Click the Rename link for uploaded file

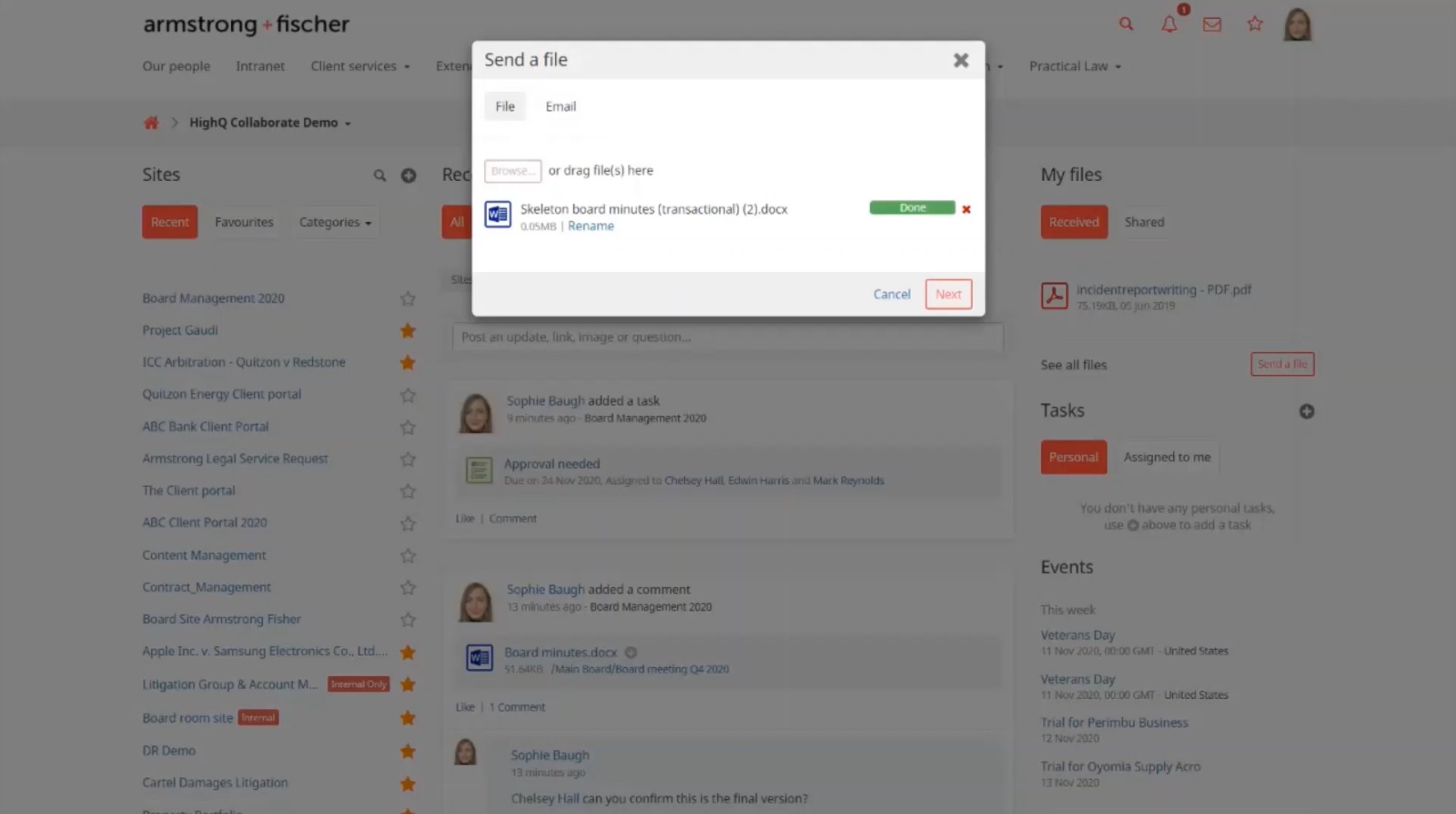click(x=590, y=226)
